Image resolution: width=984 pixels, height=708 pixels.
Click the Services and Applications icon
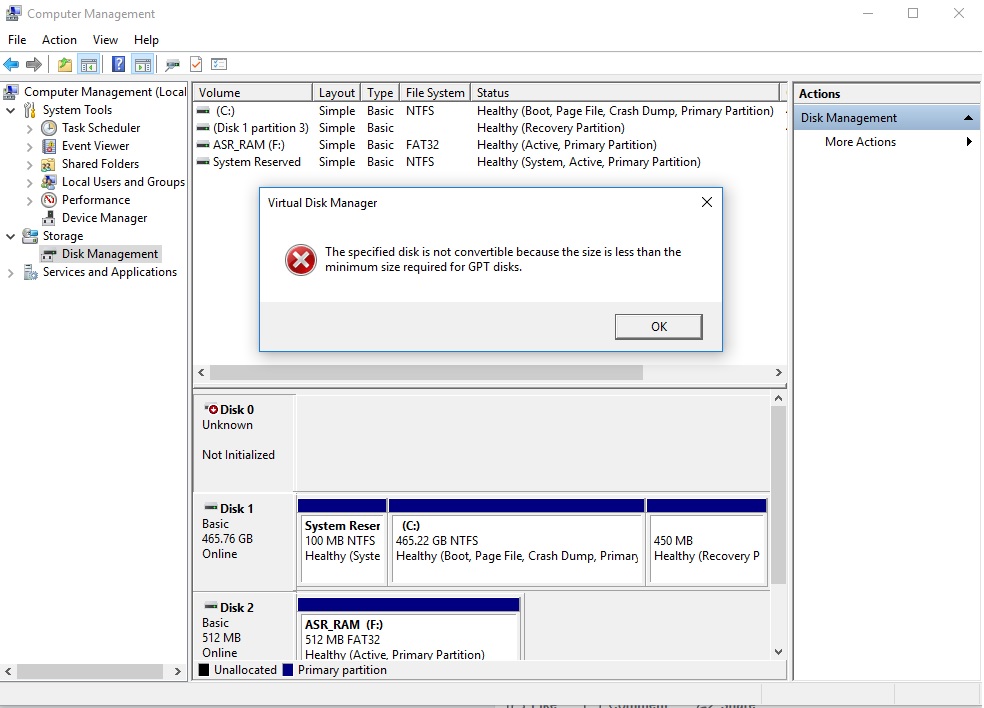(x=30, y=272)
